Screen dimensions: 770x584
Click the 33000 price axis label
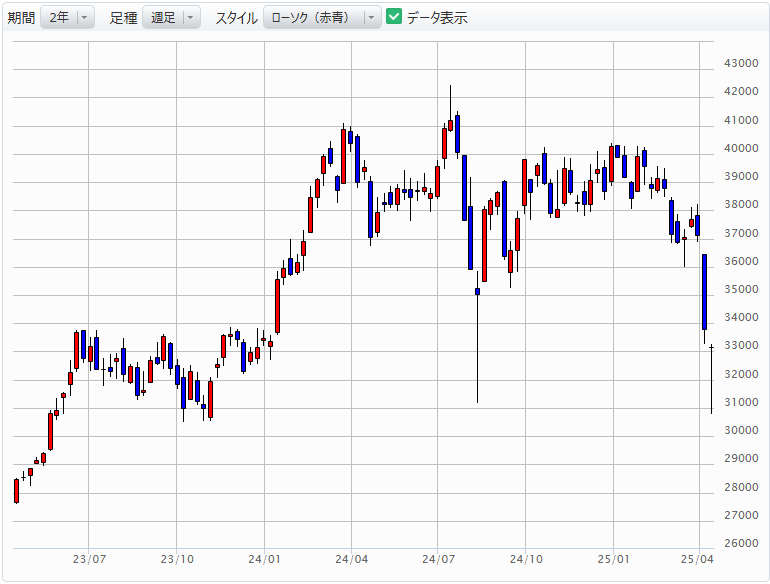(x=741, y=345)
